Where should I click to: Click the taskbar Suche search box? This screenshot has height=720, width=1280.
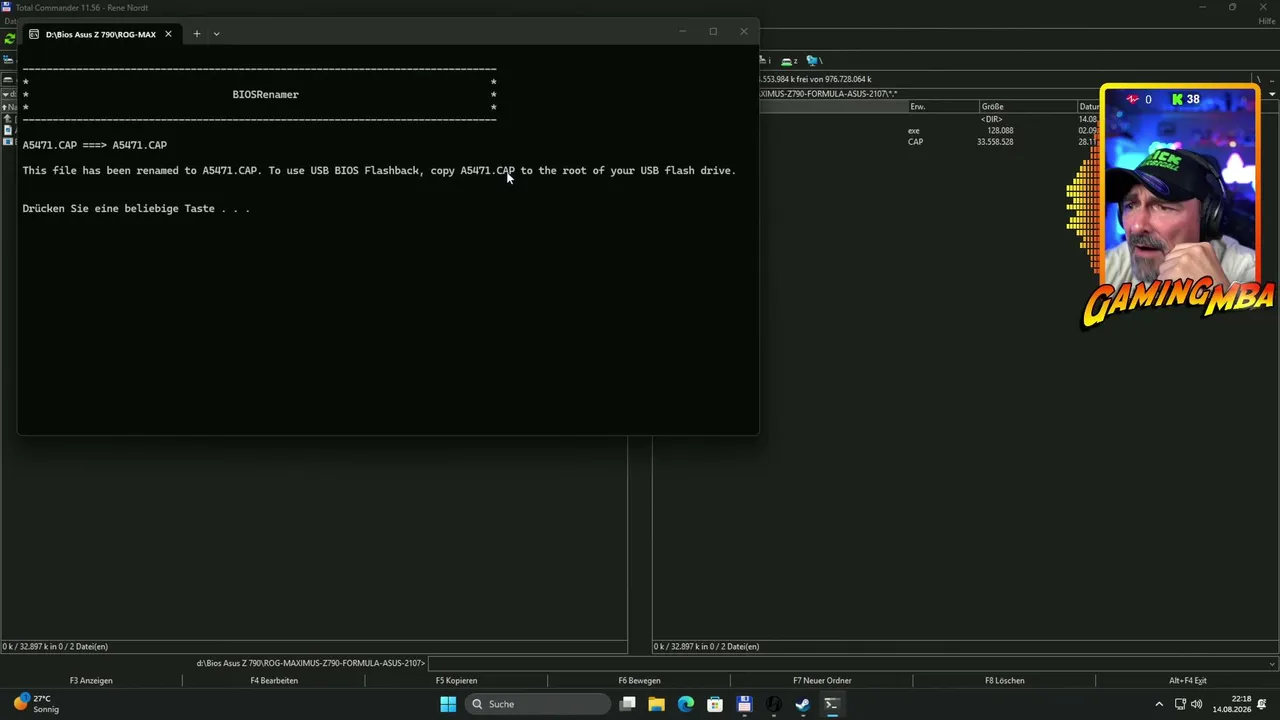tap(539, 704)
